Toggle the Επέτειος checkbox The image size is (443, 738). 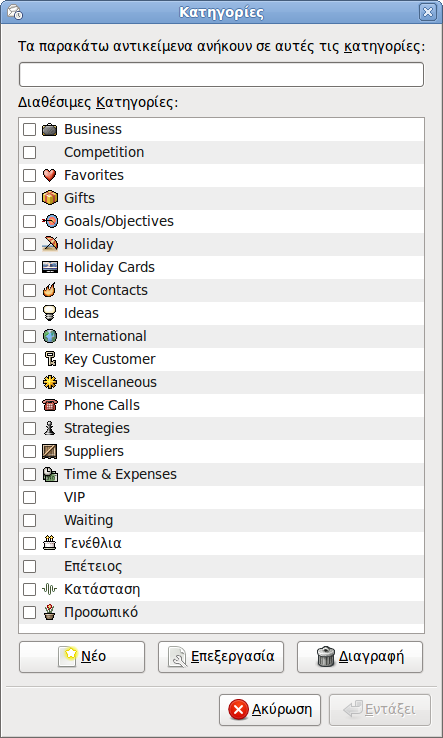(30, 567)
